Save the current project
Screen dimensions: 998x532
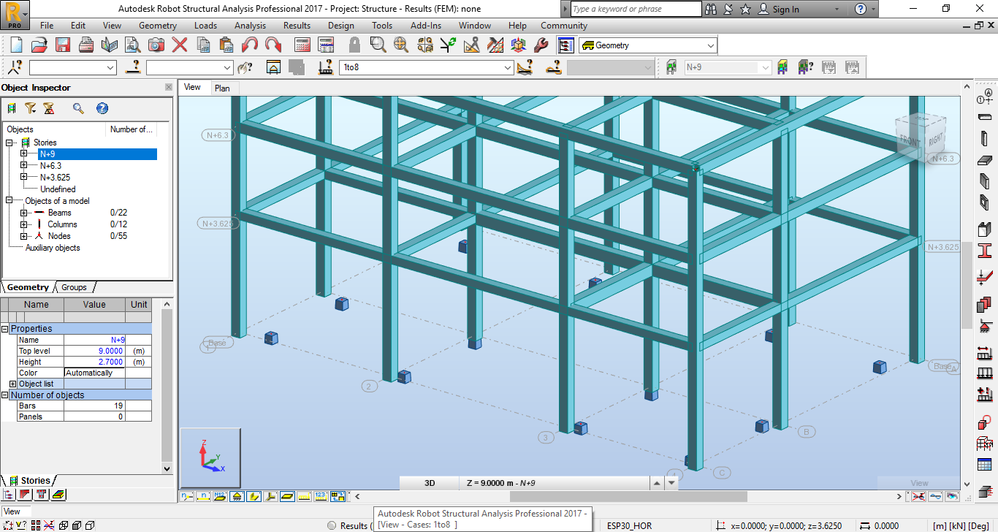[62, 45]
